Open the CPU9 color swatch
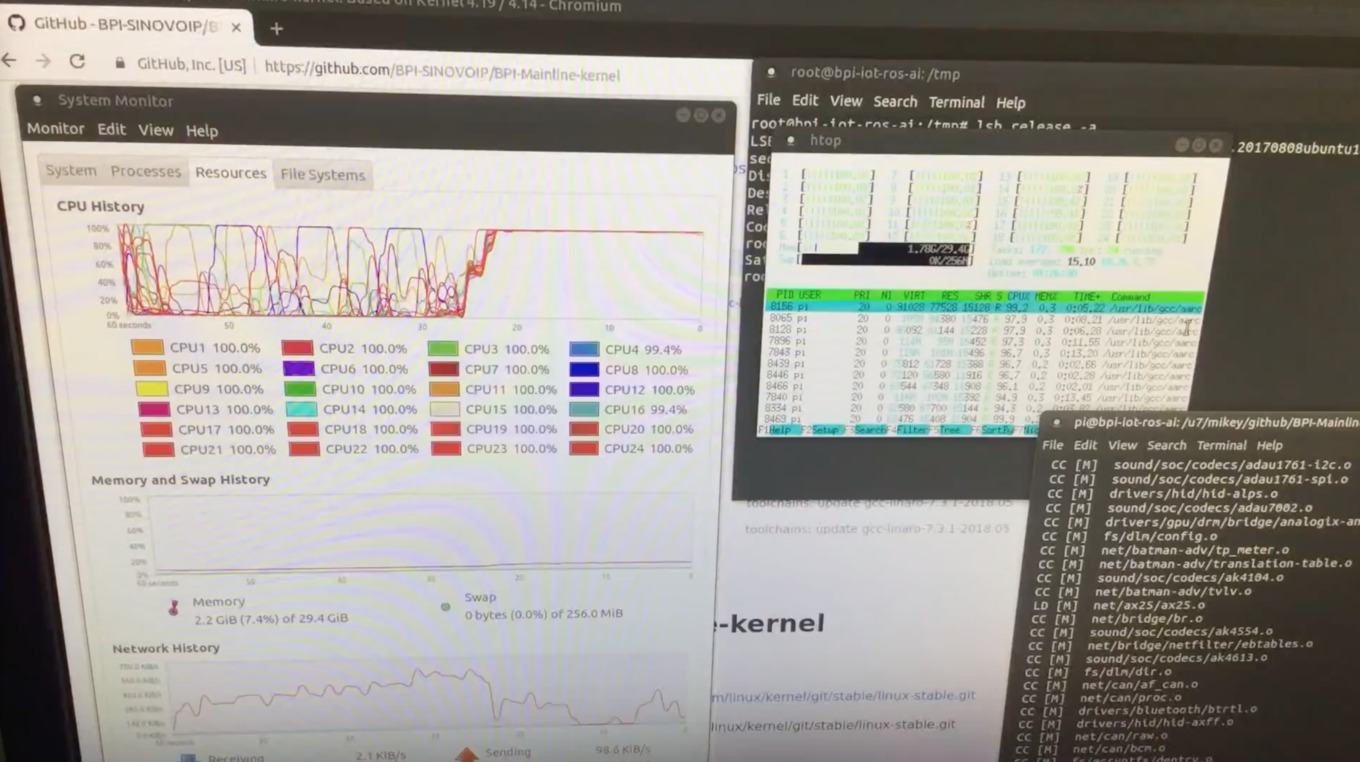Viewport: 1360px width, 762px height. (151, 389)
